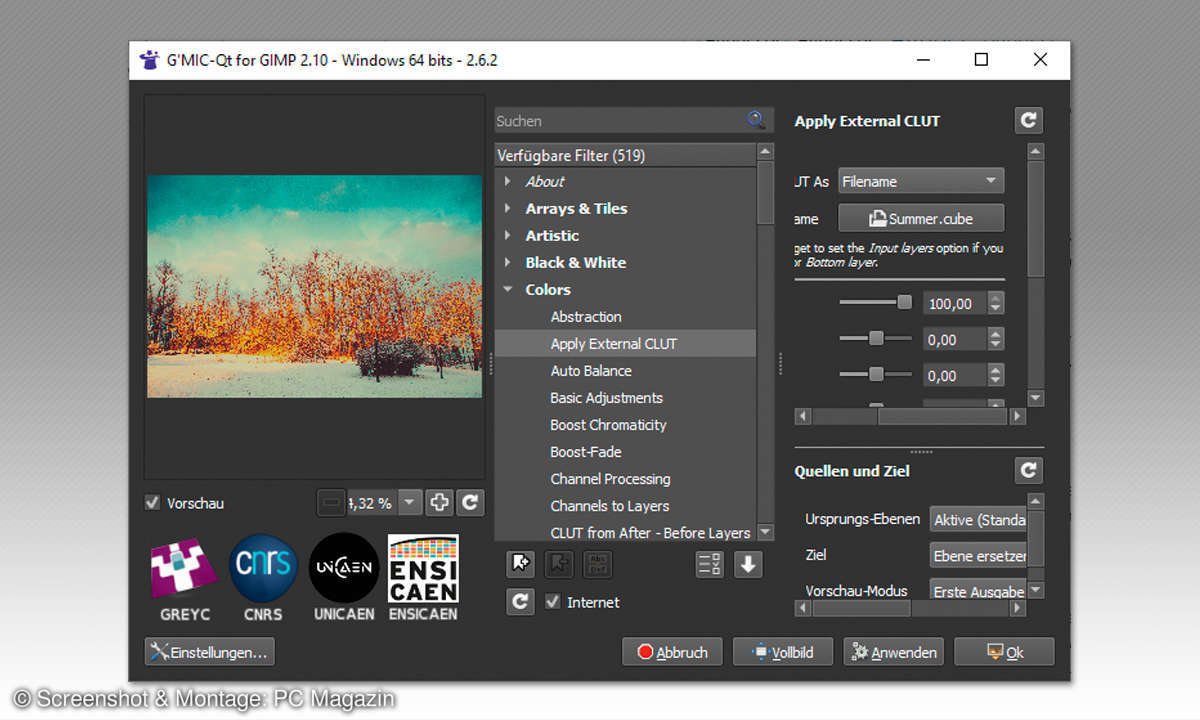Expand the About filter category
This screenshot has width=1200, height=720.
(x=508, y=181)
